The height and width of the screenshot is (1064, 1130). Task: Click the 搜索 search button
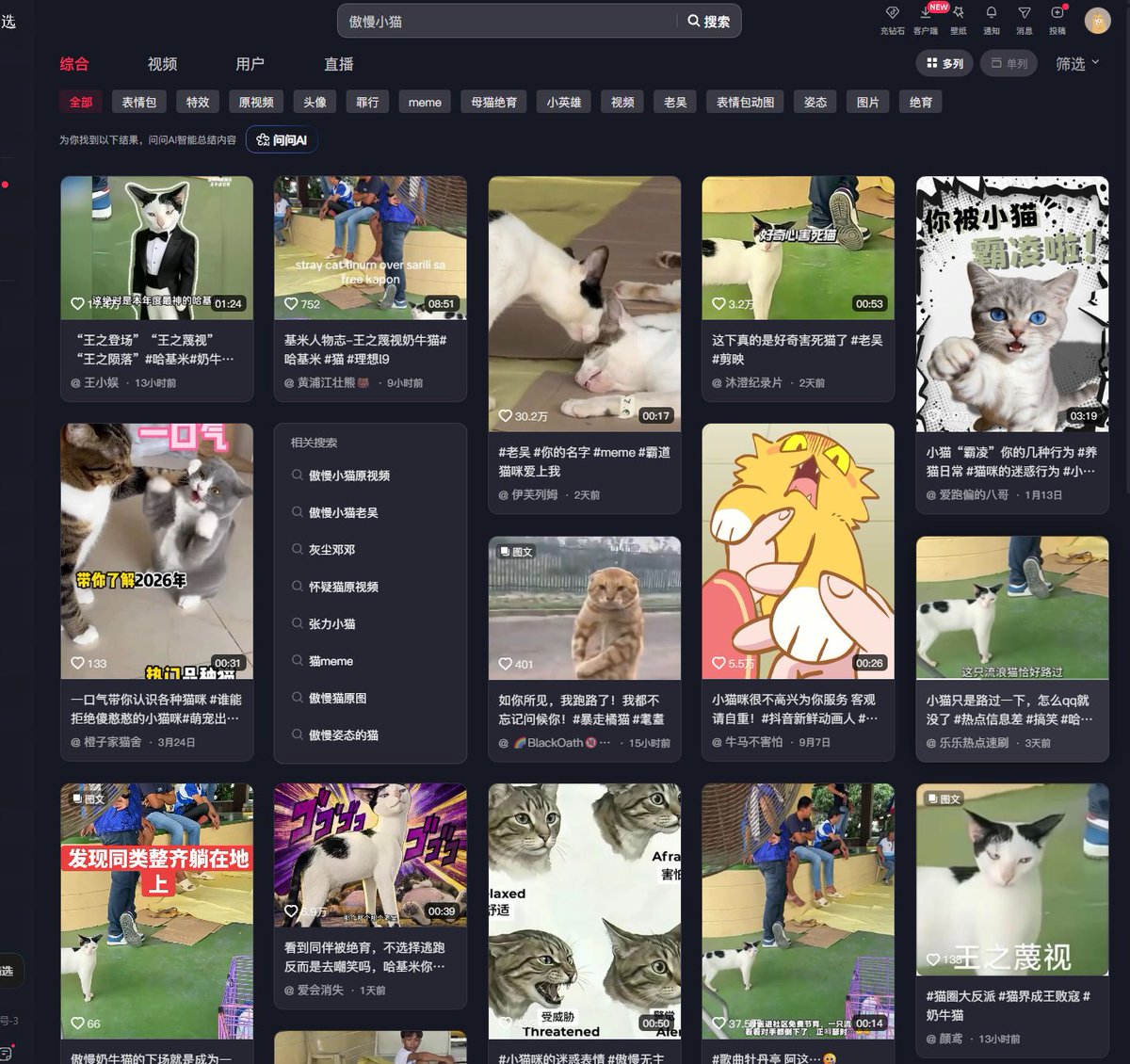(x=709, y=21)
